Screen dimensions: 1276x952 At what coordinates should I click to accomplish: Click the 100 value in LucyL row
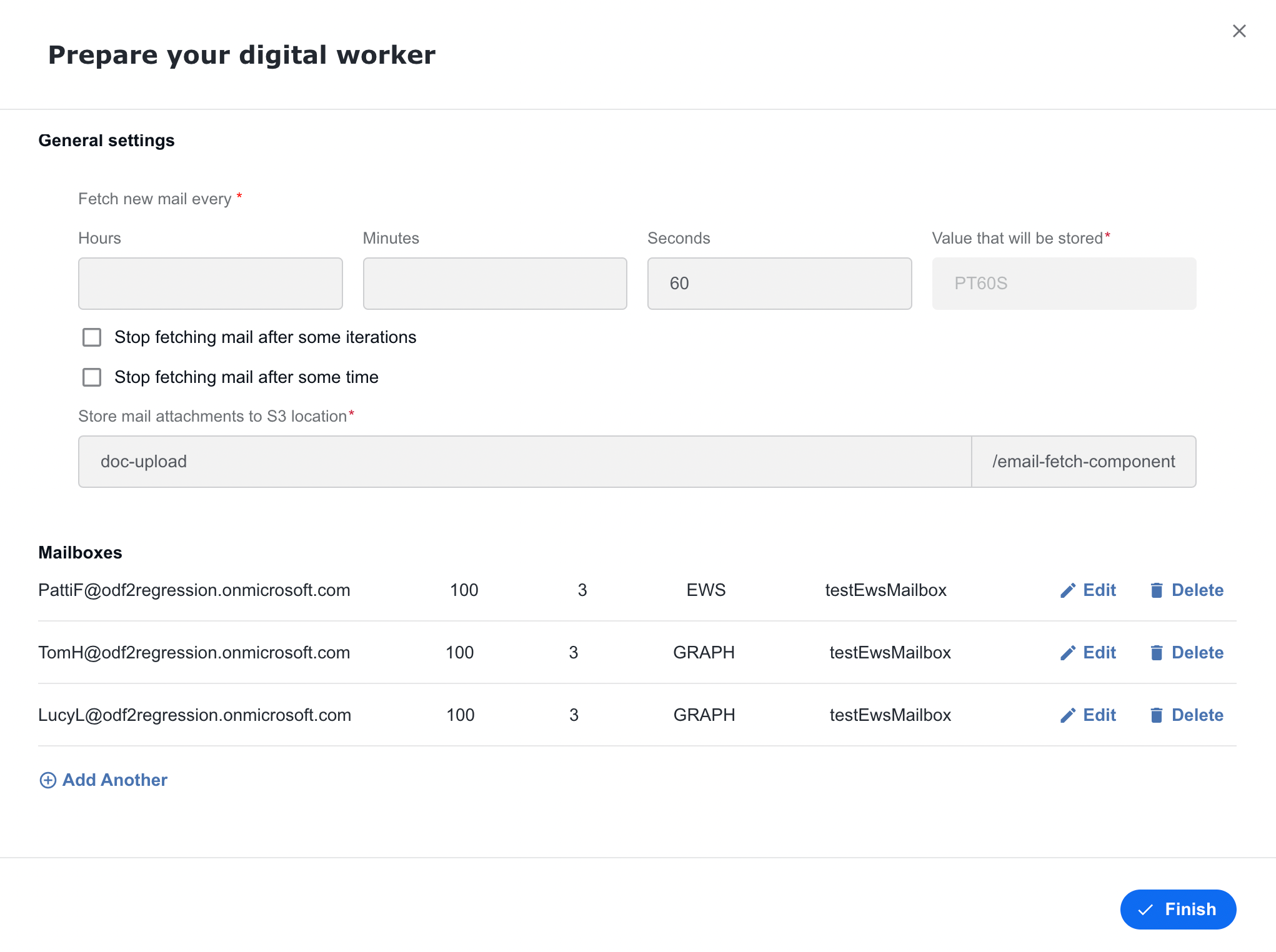tap(461, 715)
